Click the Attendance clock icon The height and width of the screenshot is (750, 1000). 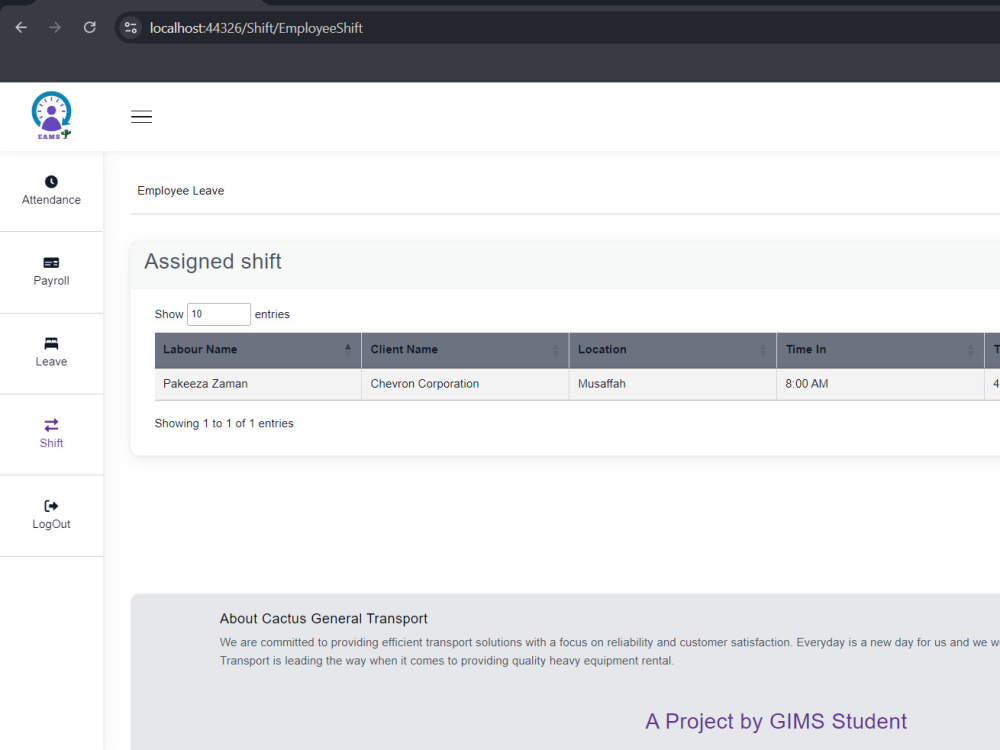coord(51,182)
